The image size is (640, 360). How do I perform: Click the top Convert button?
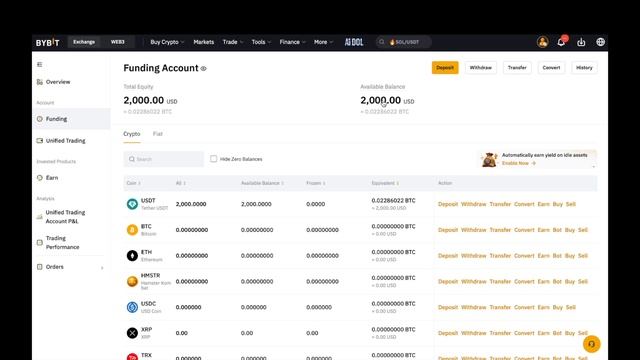click(x=551, y=68)
